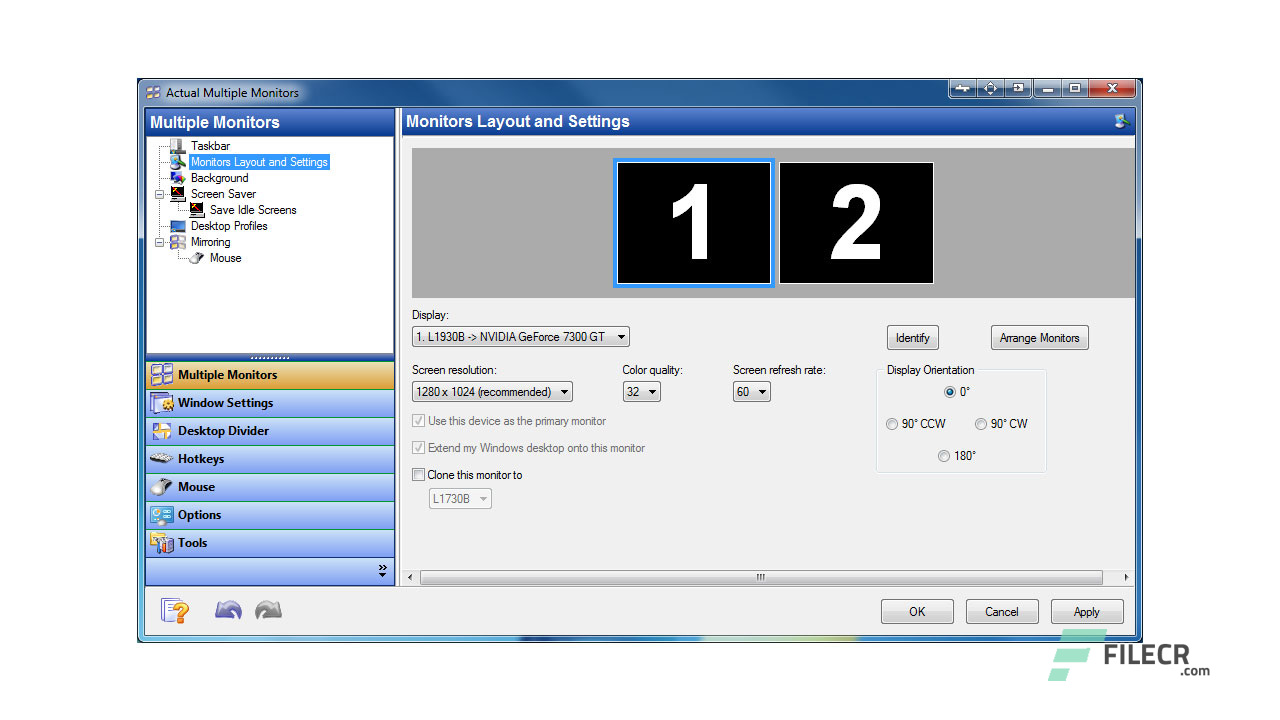Viewport: 1280px width, 720px height.
Task: Click the gray redo arrow icon
Action: pyautogui.click(x=268, y=609)
